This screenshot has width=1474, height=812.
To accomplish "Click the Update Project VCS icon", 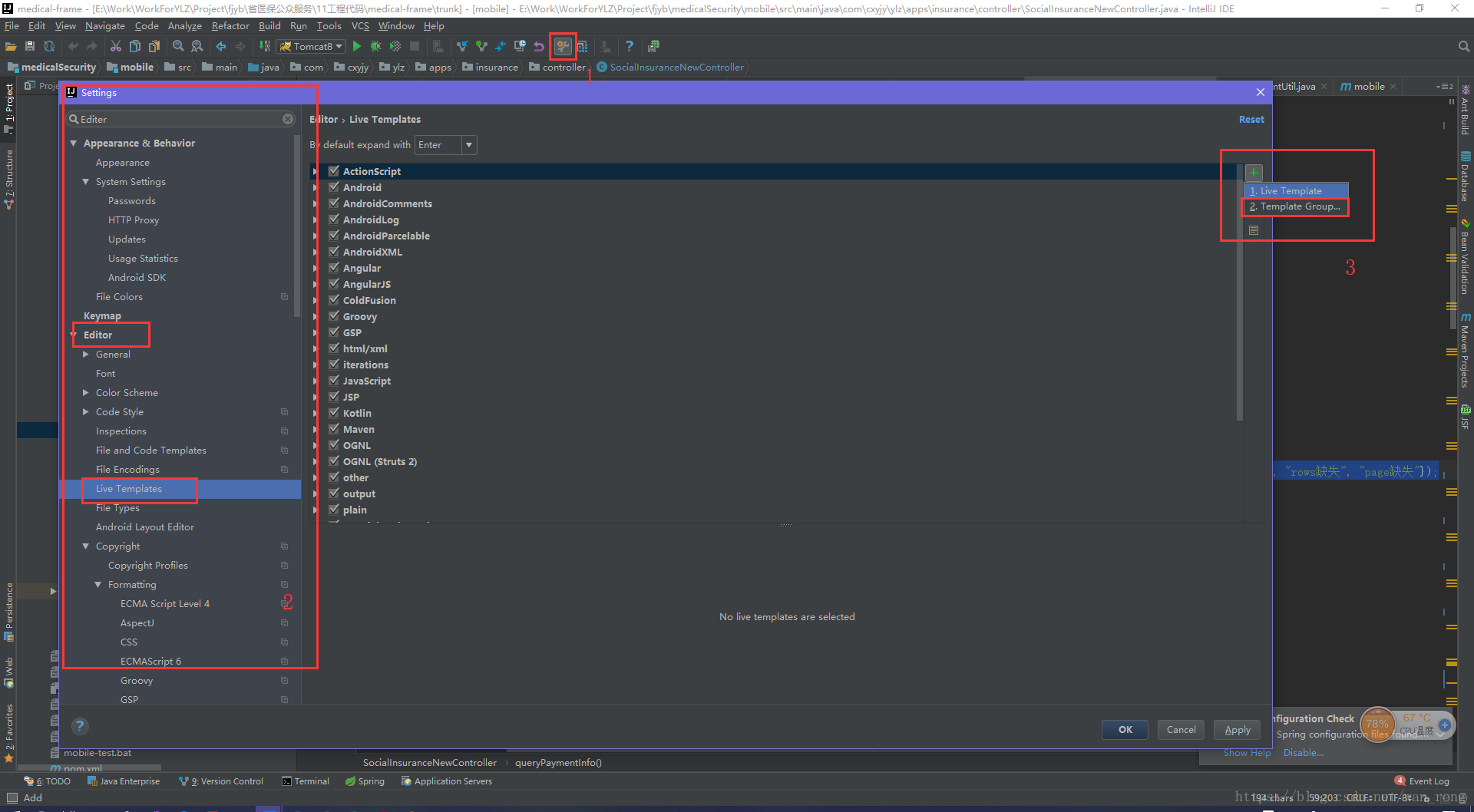I will point(462,47).
